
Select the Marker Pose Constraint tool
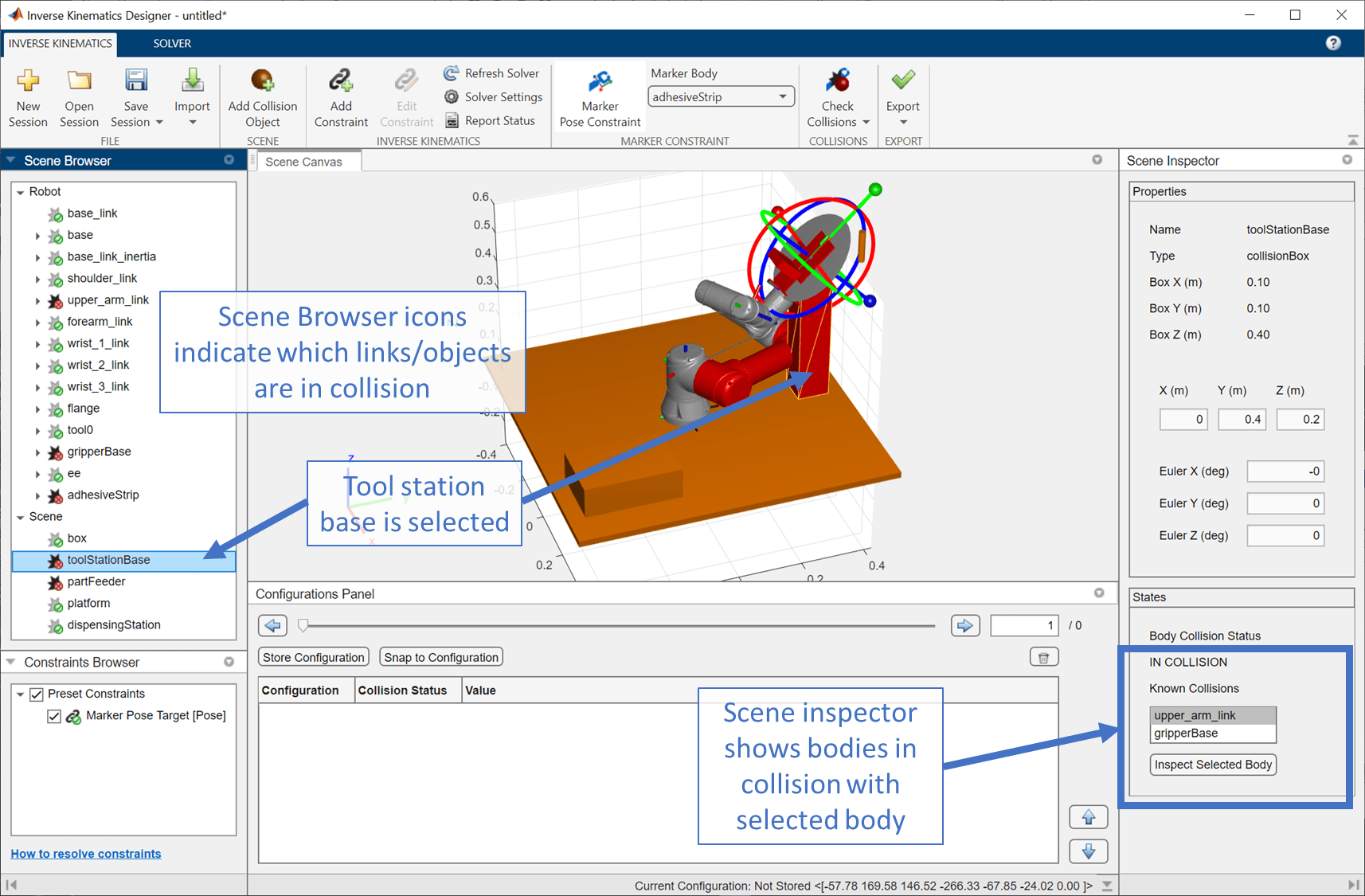(600, 82)
